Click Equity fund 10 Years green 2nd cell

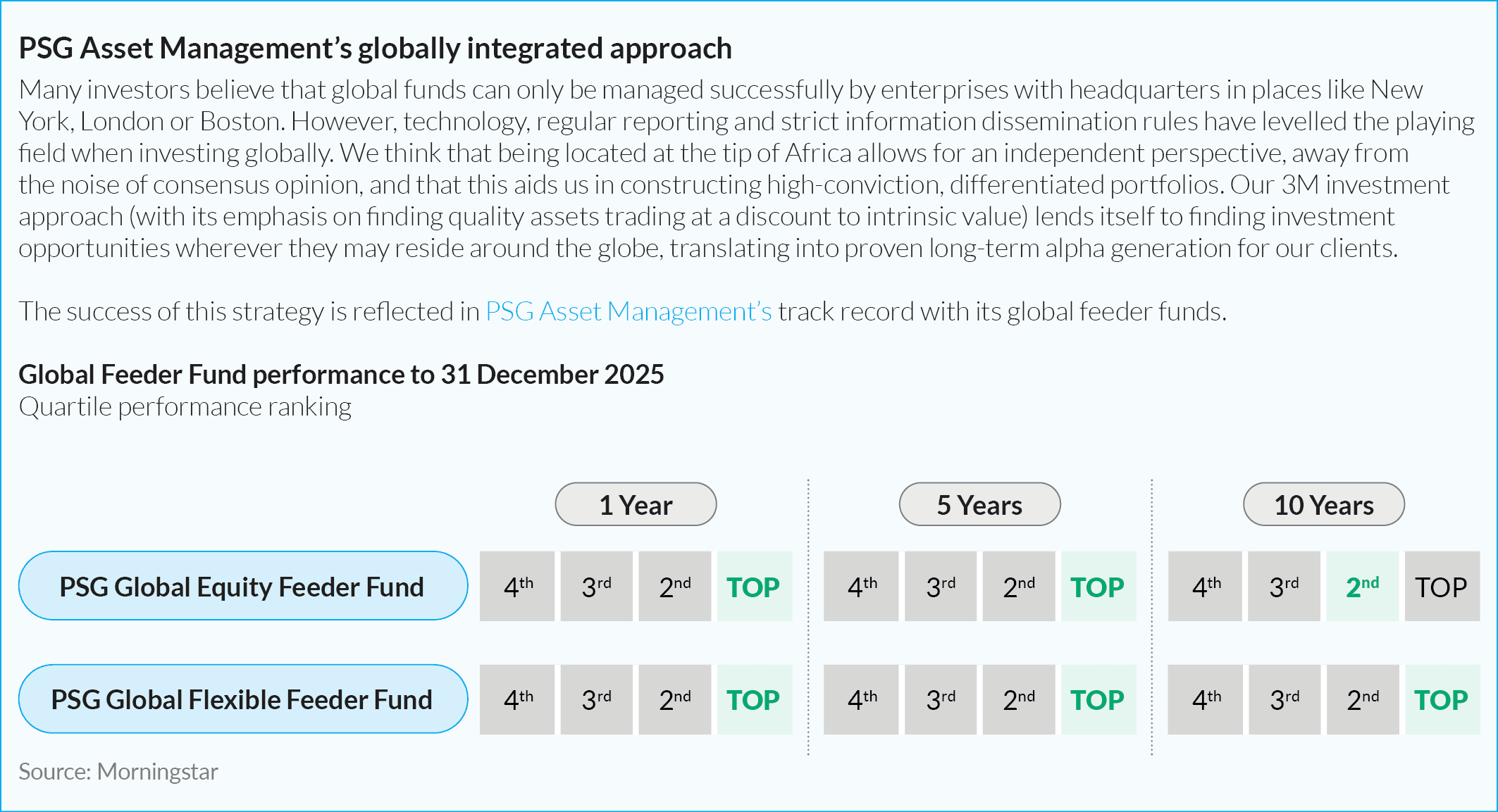[x=1363, y=587]
